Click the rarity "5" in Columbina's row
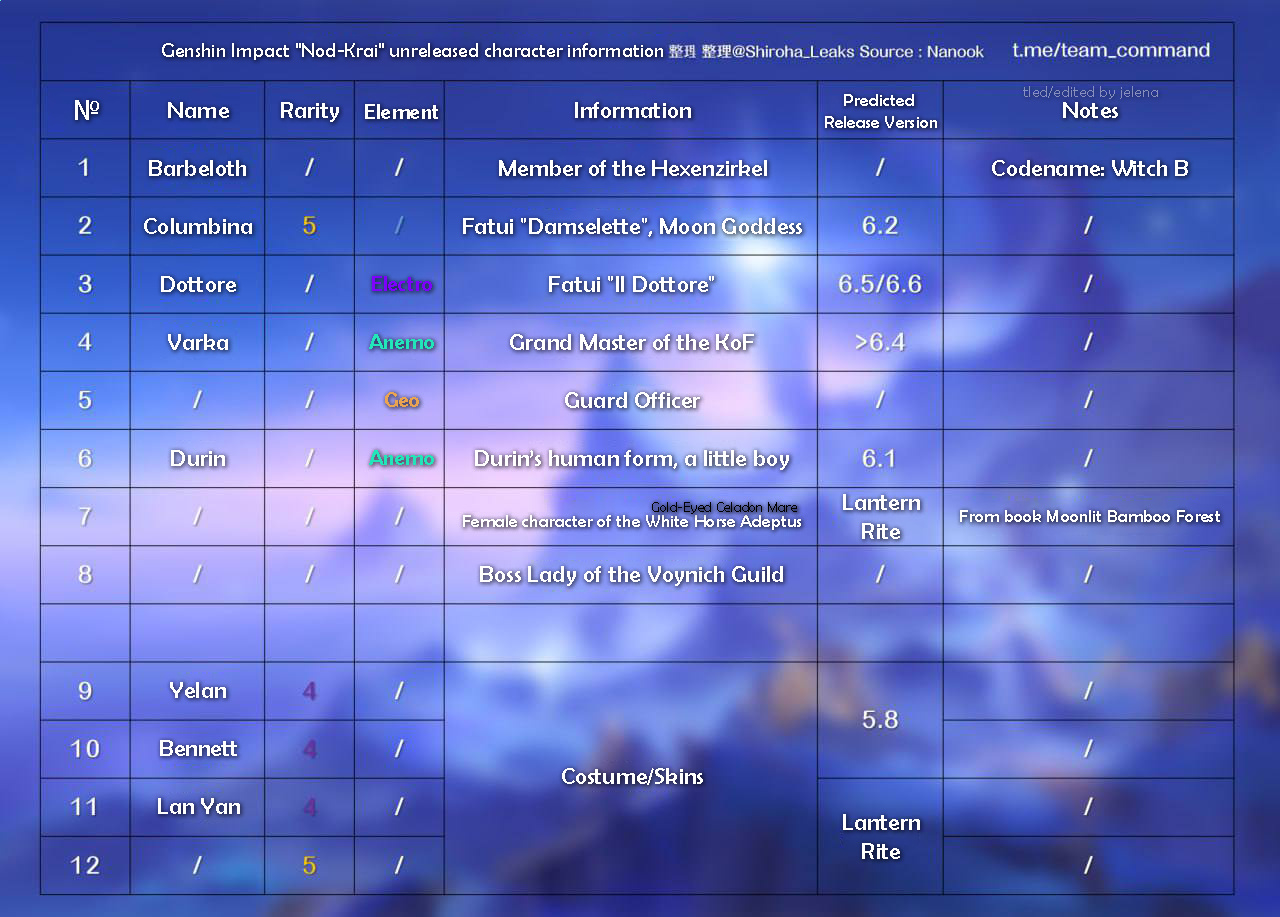The height and width of the screenshot is (917, 1280). click(x=309, y=226)
